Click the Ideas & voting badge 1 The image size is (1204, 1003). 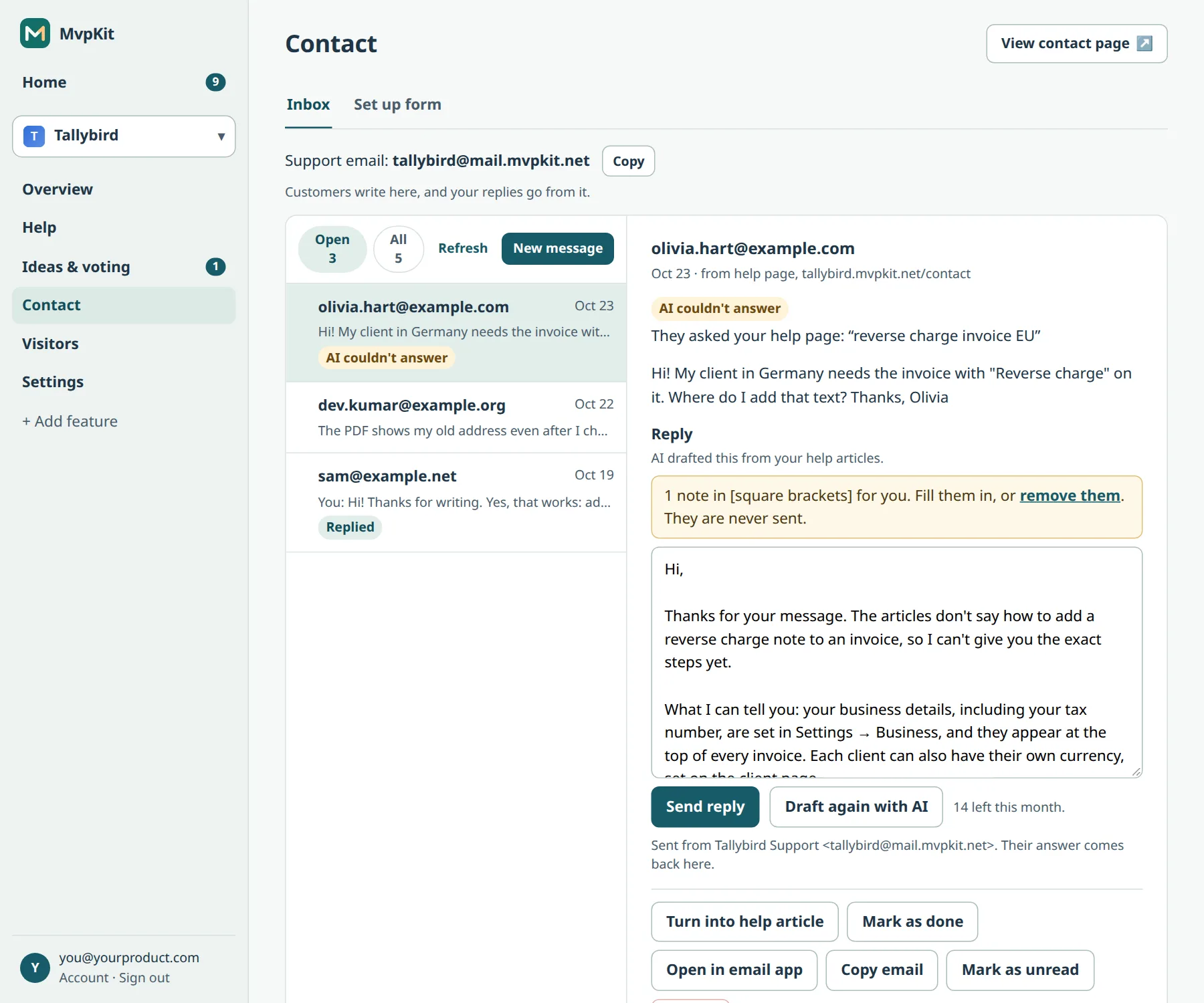click(215, 267)
